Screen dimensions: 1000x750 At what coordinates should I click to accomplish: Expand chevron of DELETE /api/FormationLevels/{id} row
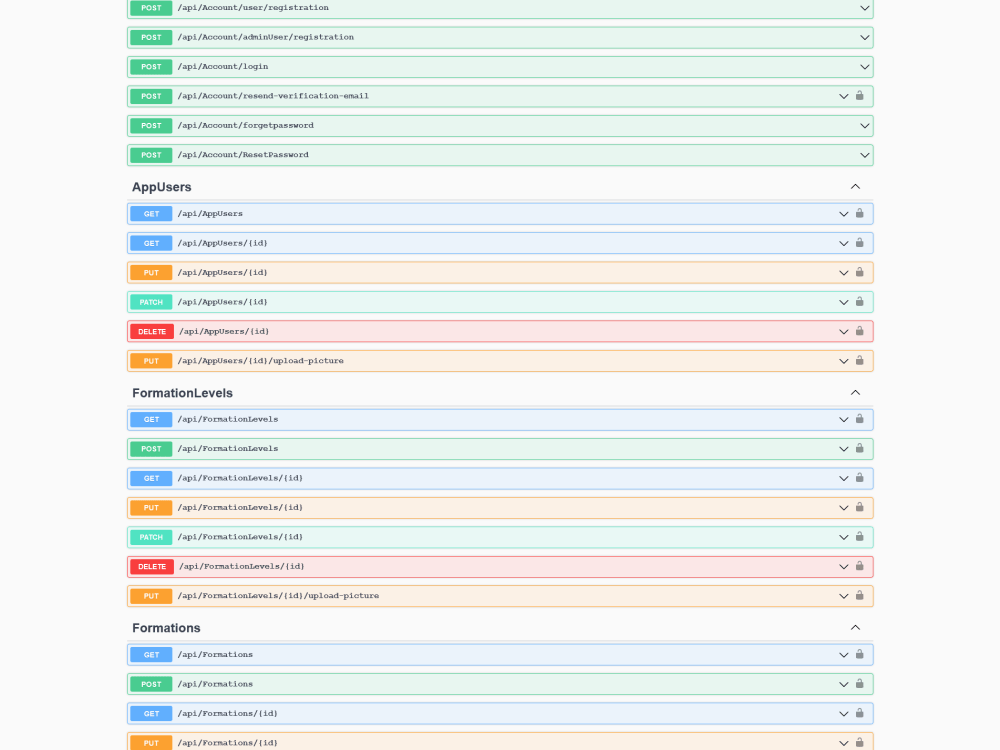coord(843,566)
